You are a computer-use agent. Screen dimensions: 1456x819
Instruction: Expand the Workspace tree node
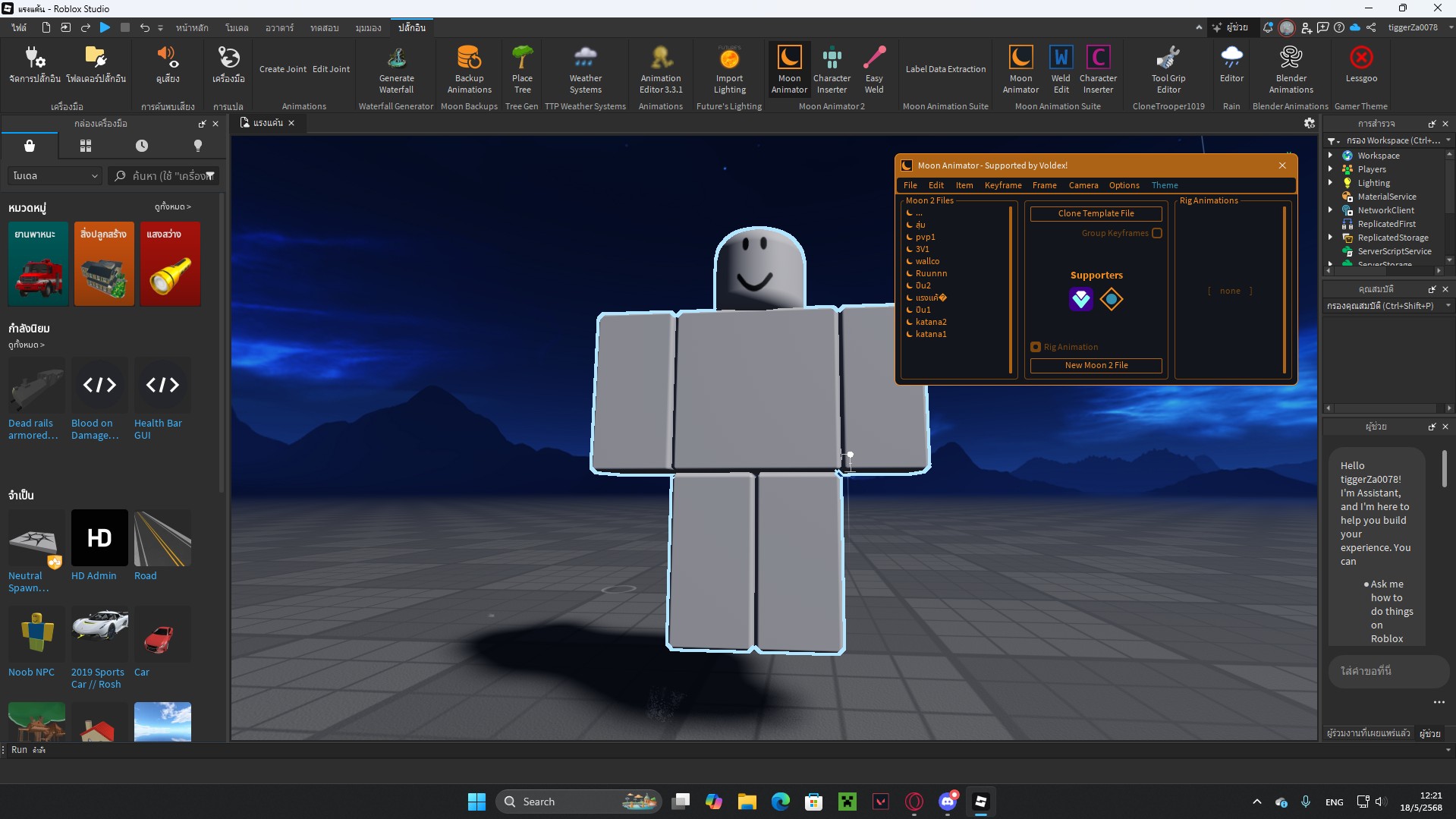[1330, 156]
